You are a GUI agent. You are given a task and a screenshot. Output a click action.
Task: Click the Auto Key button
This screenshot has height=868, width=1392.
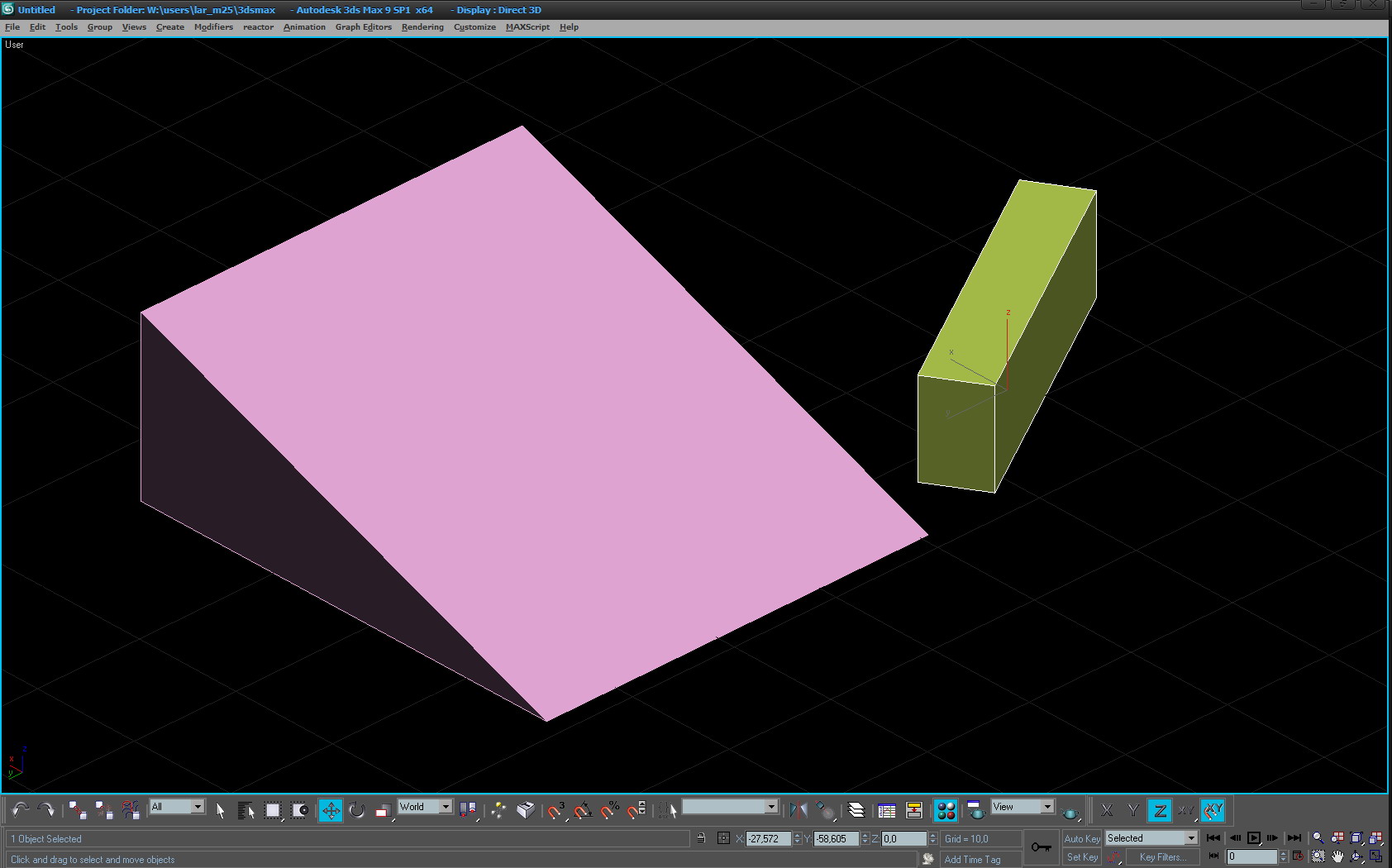pyautogui.click(x=1082, y=838)
